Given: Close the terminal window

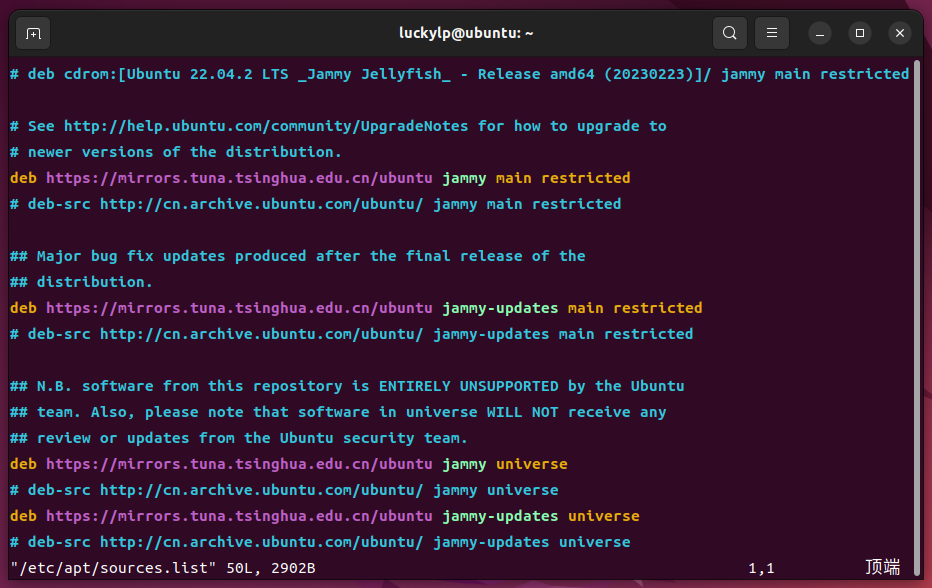Looking at the screenshot, I should (900, 33).
